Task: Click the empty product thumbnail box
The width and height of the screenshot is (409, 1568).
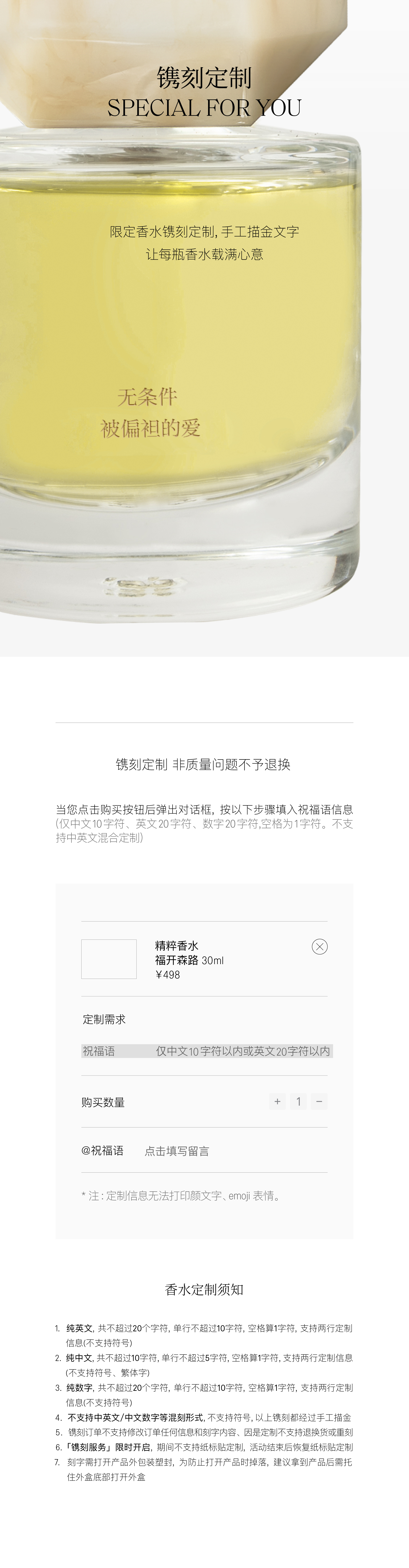Action: point(109,959)
